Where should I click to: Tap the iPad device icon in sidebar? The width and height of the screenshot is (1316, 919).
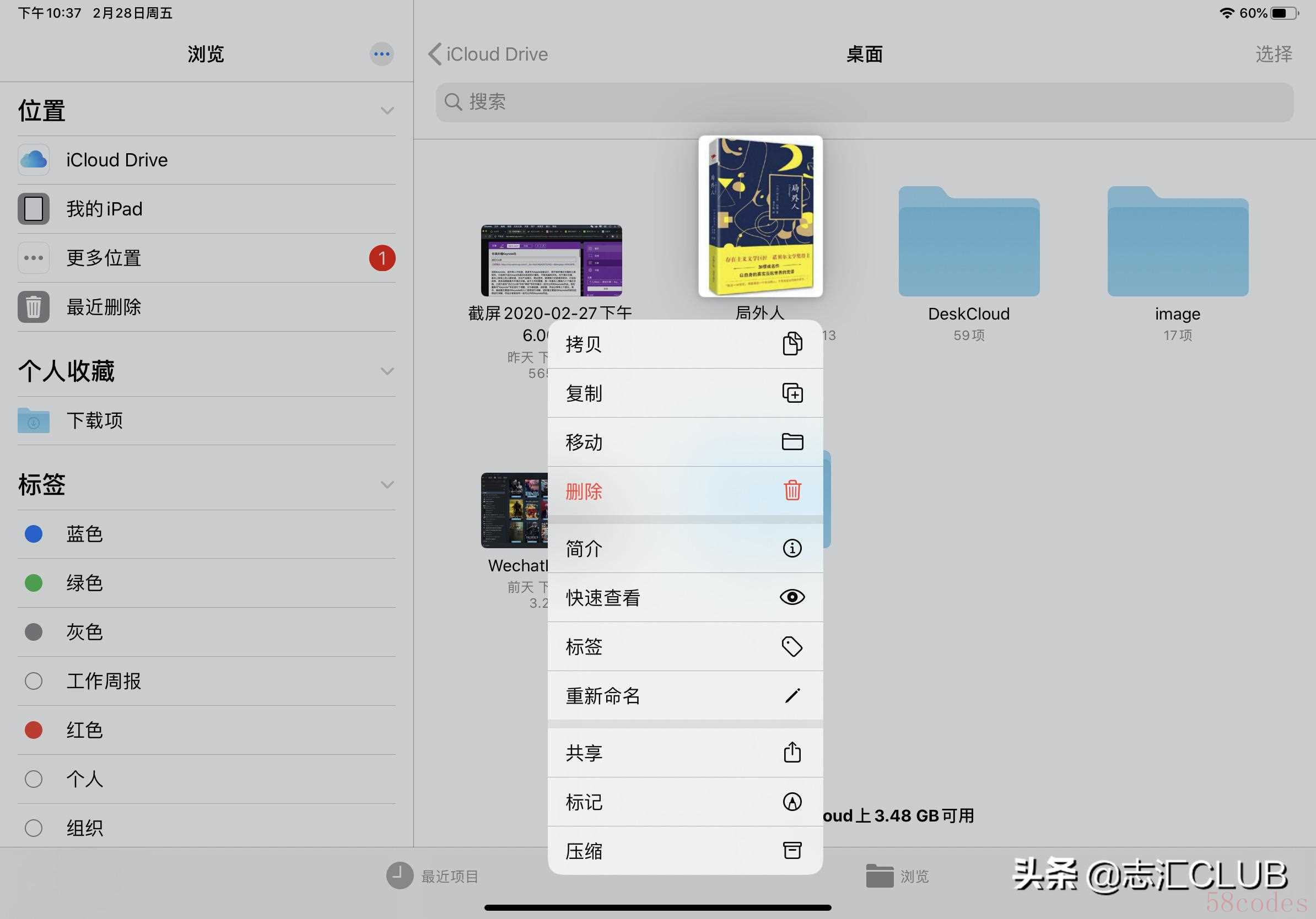(x=34, y=209)
